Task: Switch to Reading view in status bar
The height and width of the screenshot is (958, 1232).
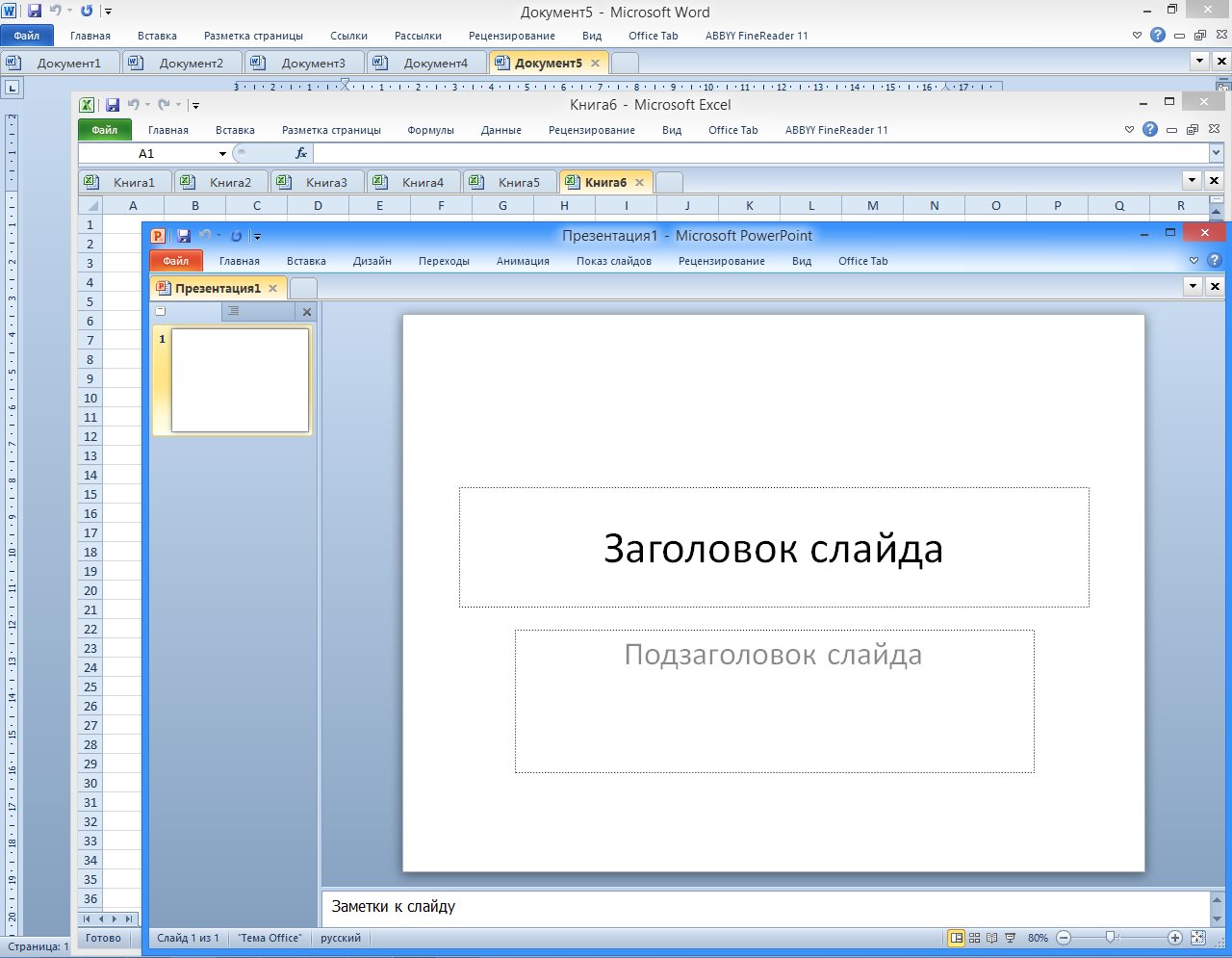Action: point(992,938)
